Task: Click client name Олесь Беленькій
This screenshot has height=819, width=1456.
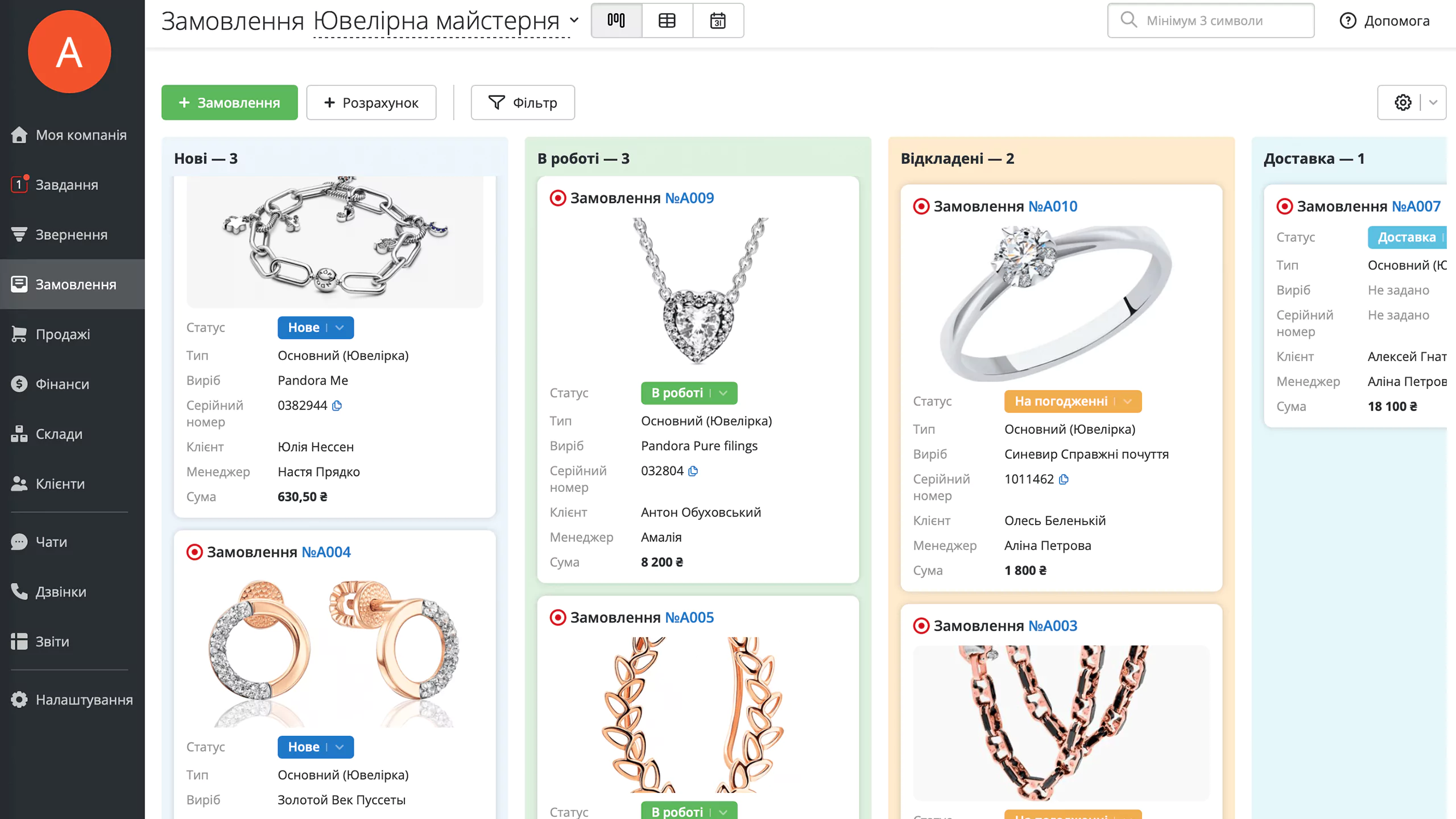Action: pos(1055,521)
